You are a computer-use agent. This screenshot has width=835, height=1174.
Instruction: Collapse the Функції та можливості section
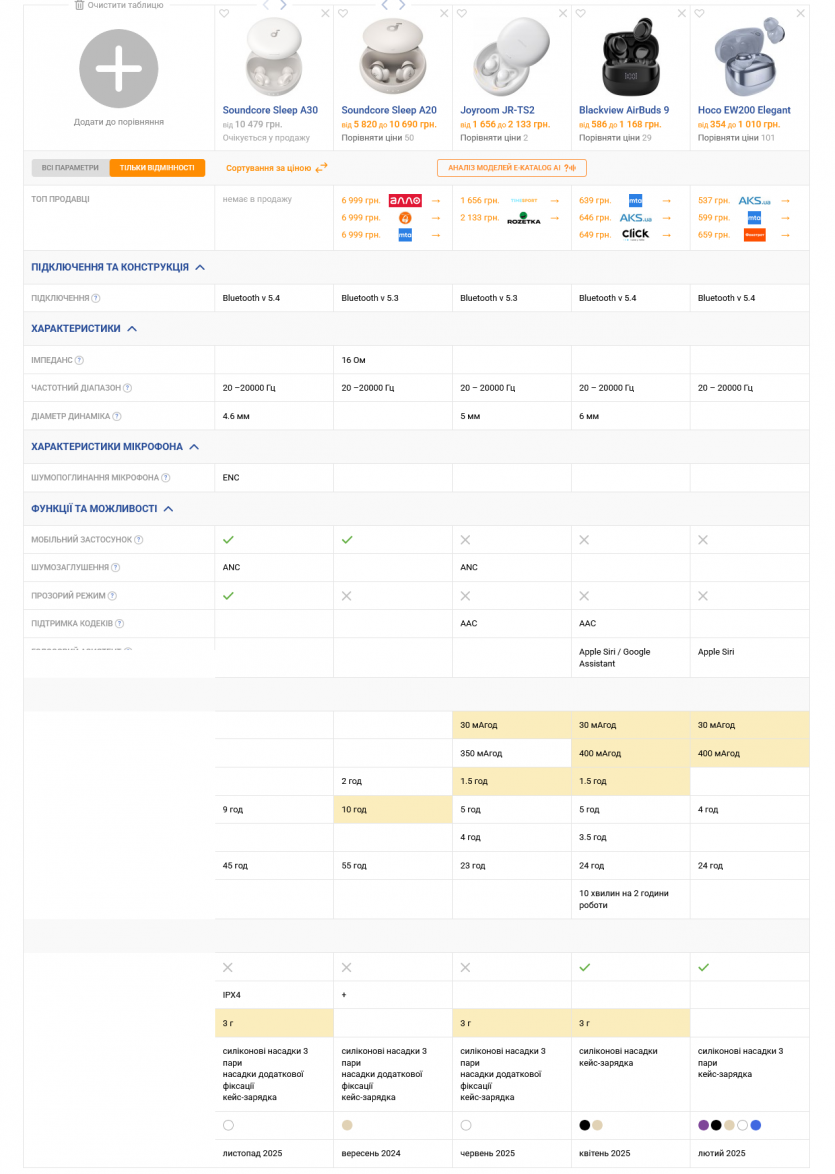pos(168,509)
